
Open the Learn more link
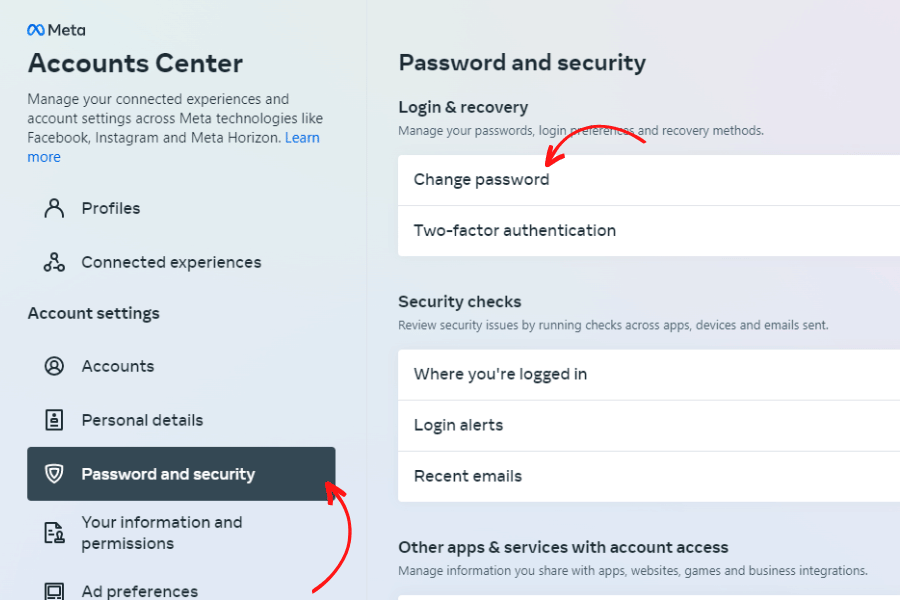click(x=303, y=137)
